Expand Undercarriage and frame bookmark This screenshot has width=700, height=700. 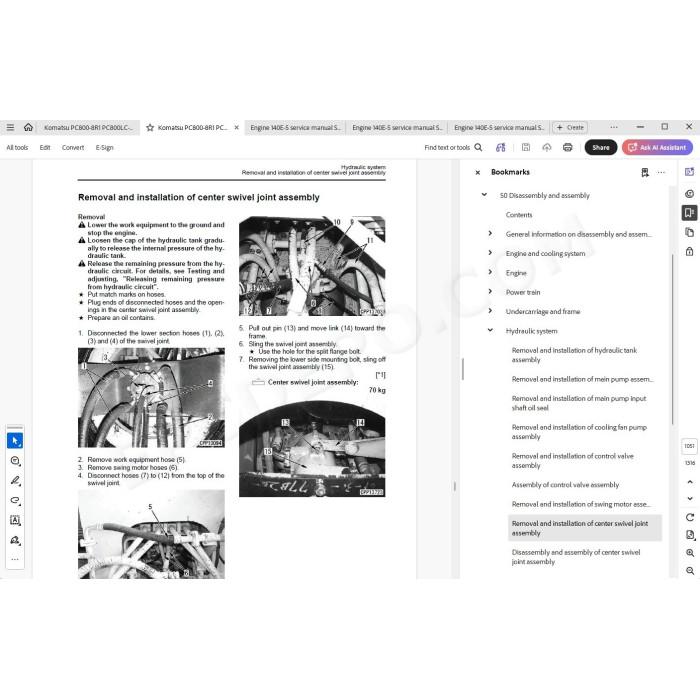(x=490, y=311)
